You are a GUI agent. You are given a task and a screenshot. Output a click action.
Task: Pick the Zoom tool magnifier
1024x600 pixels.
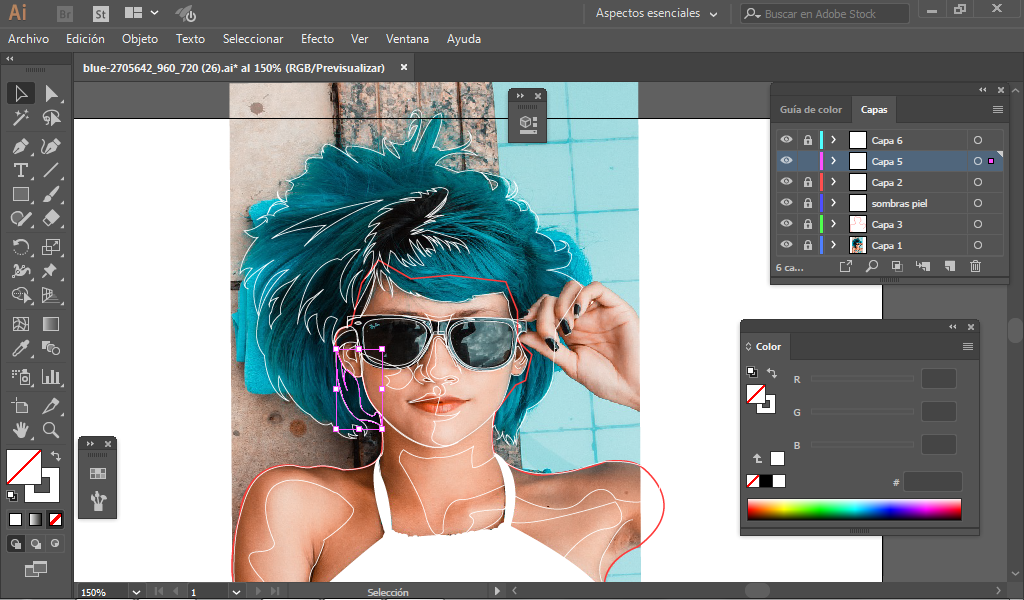51,430
